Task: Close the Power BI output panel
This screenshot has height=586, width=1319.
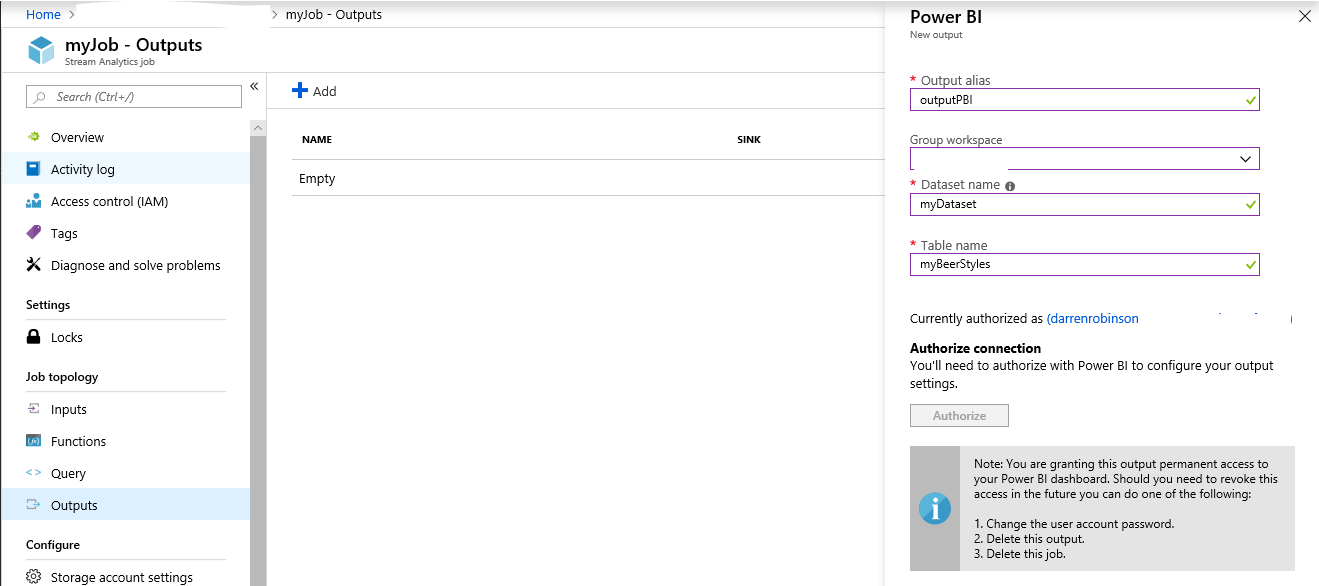Action: point(1303,17)
